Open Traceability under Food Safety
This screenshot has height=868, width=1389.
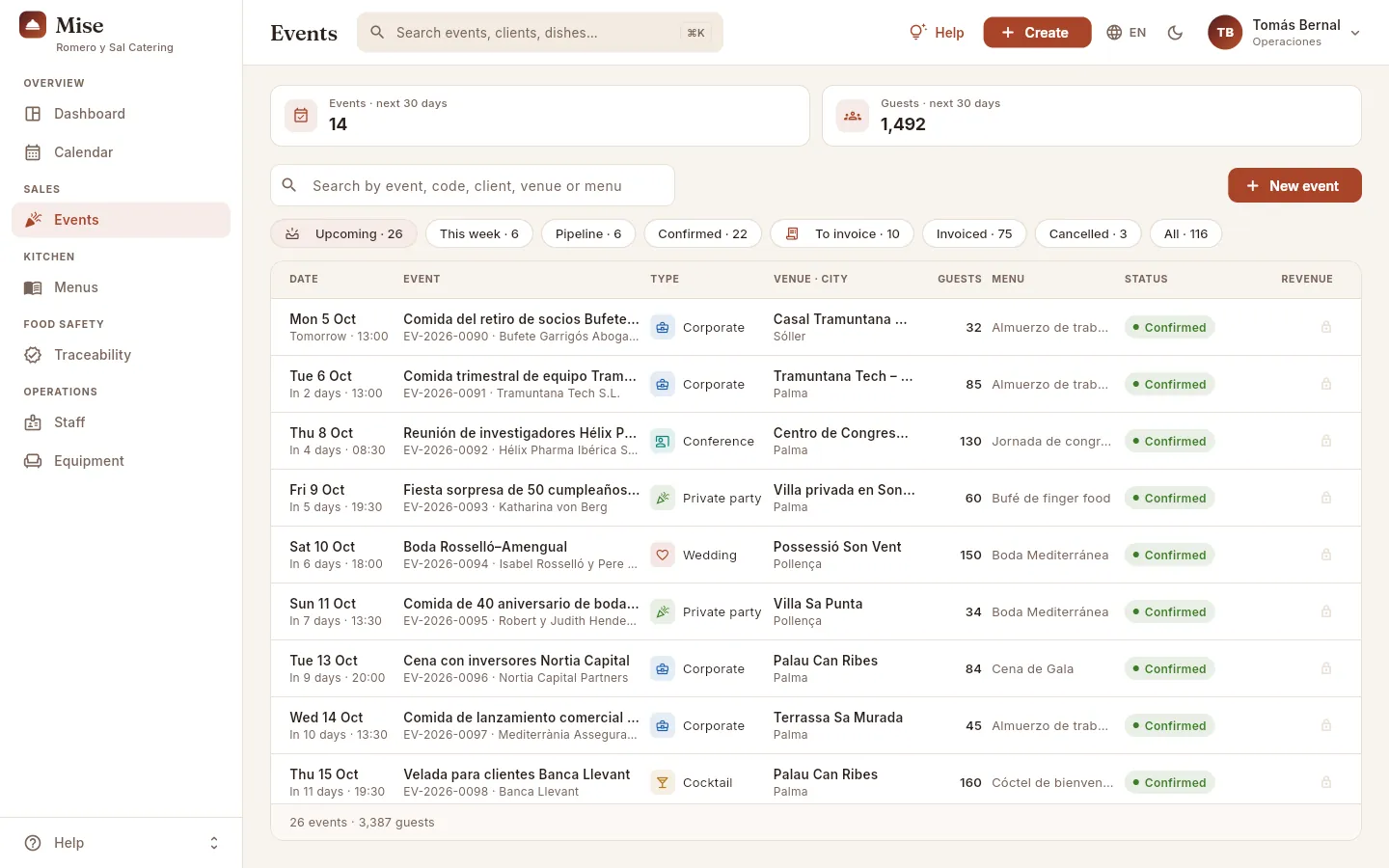(121, 355)
